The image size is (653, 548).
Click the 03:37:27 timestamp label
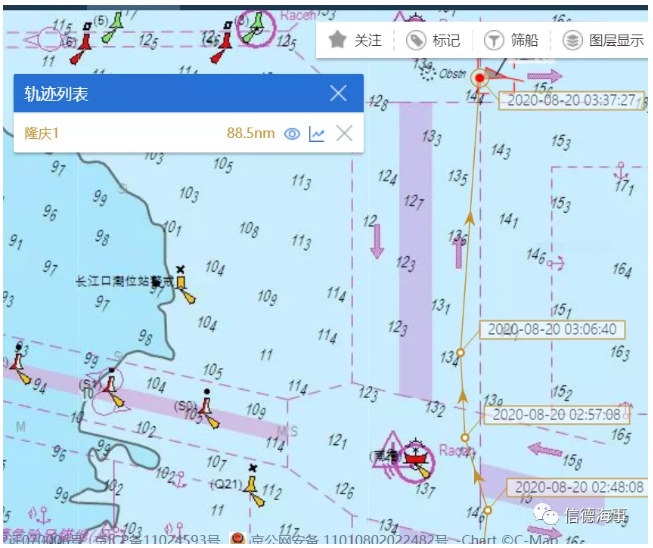[x=571, y=101]
